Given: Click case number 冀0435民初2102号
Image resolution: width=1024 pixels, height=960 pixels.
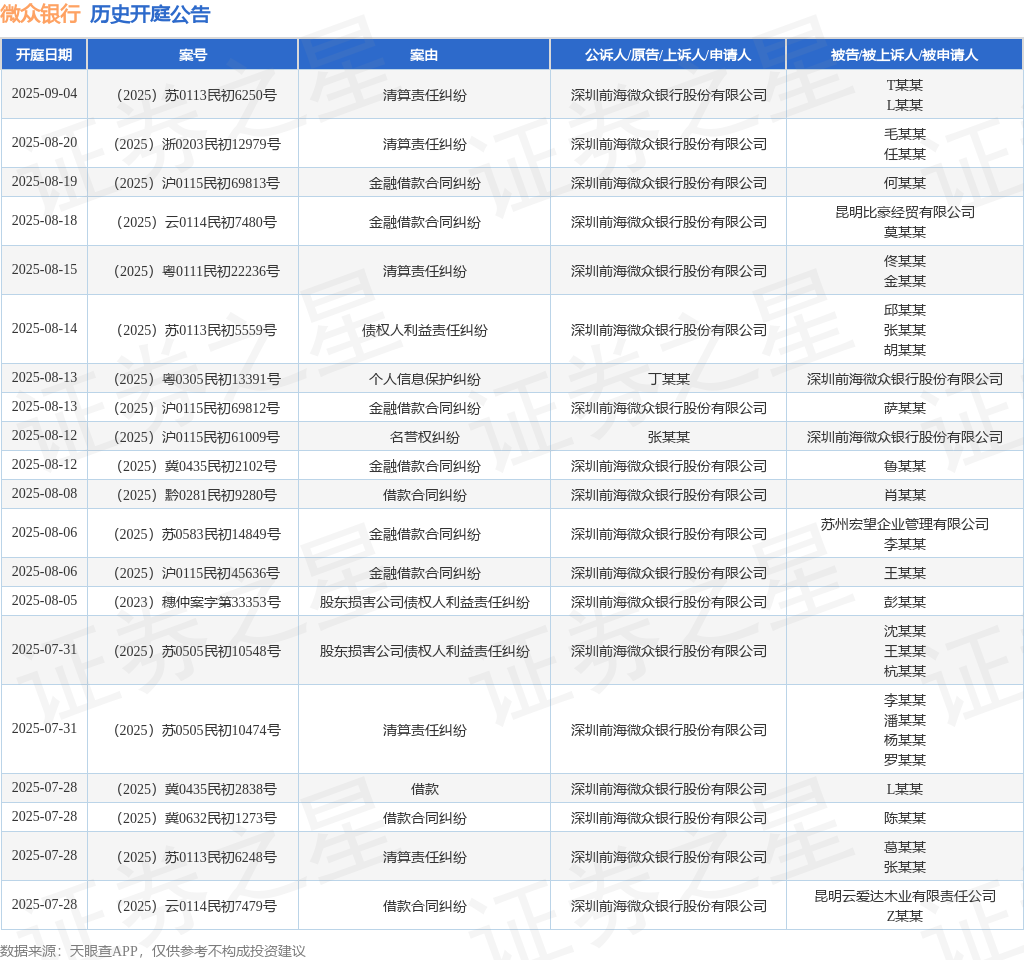Looking at the screenshot, I should click(x=196, y=466).
